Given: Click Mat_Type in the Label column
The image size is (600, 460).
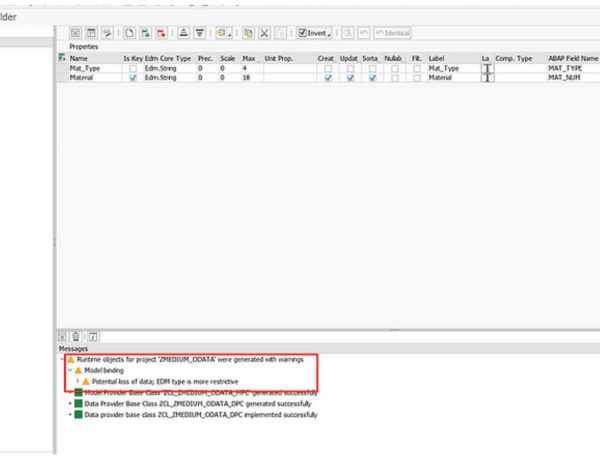Looking at the screenshot, I should 443,68.
